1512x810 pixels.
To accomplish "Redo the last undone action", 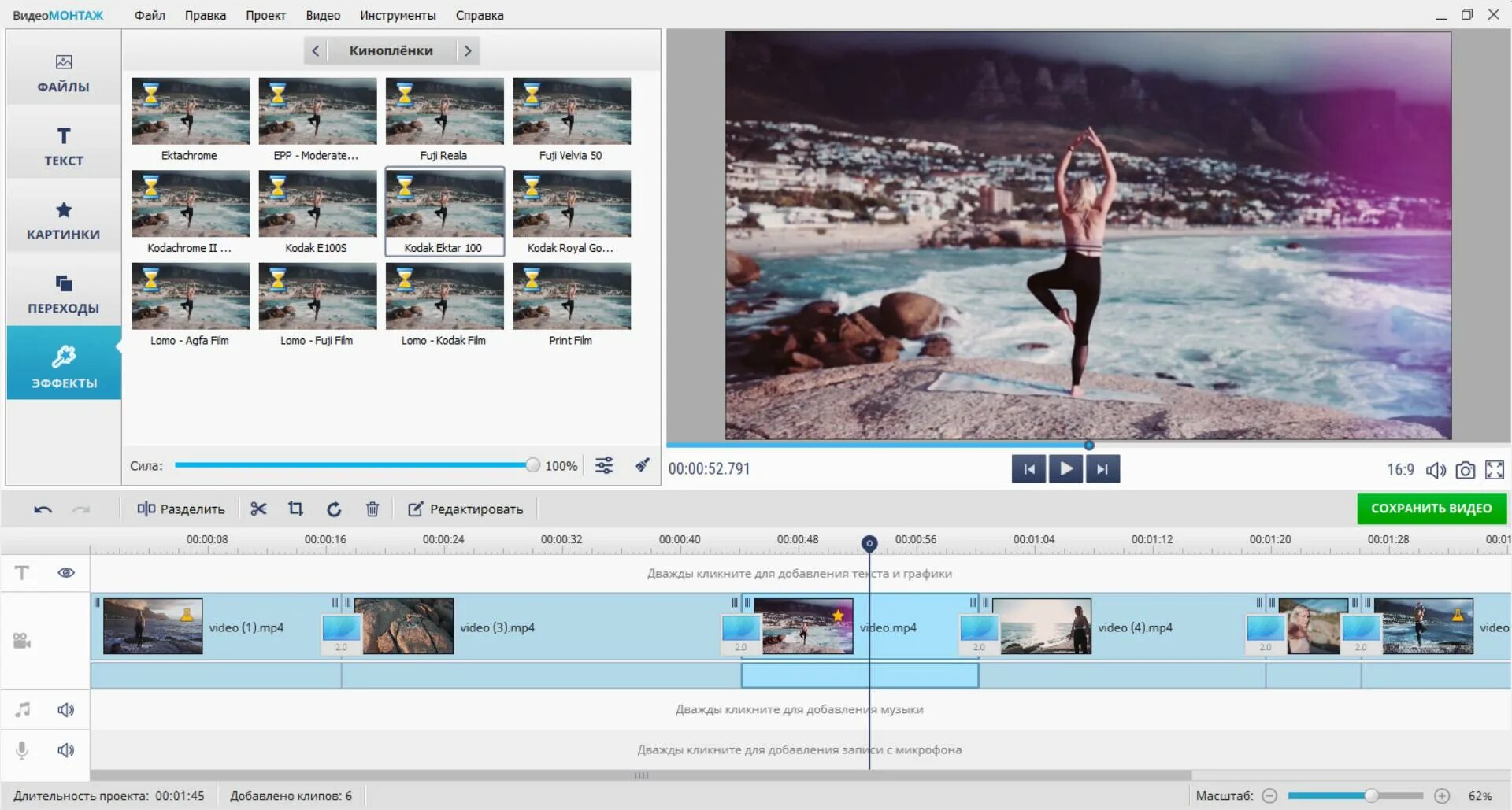I will point(81,509).
